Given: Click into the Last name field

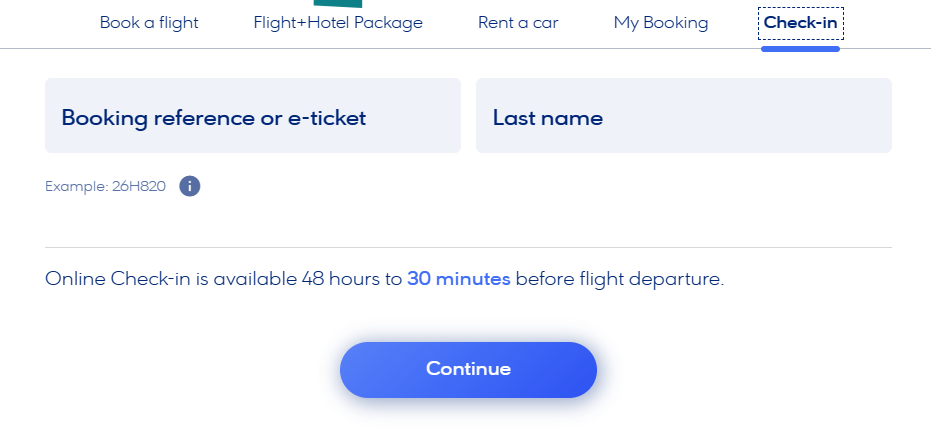Looking at the screenshot, I should pyautogui.click(x=684, y=115).
